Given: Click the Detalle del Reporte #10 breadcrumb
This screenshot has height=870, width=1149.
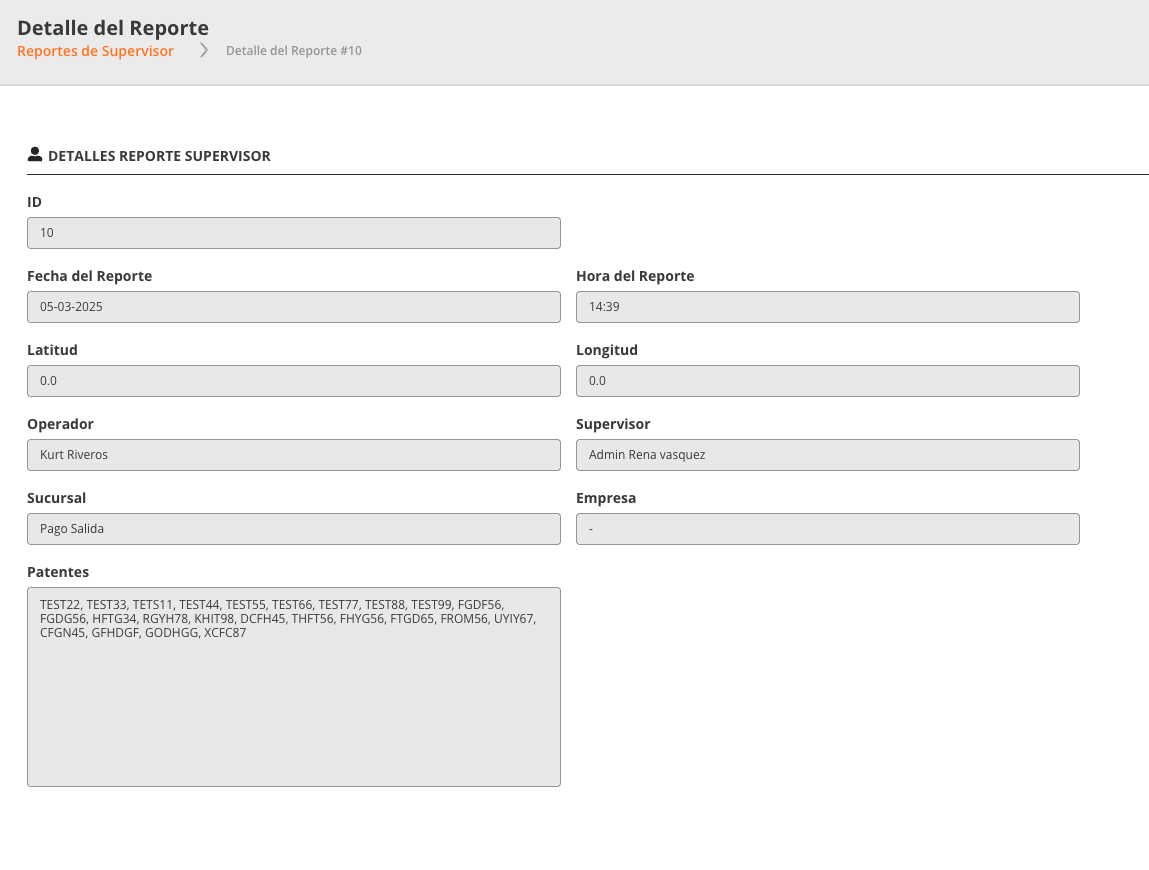Looking at the screenshot, I should (x=293, y=51).
